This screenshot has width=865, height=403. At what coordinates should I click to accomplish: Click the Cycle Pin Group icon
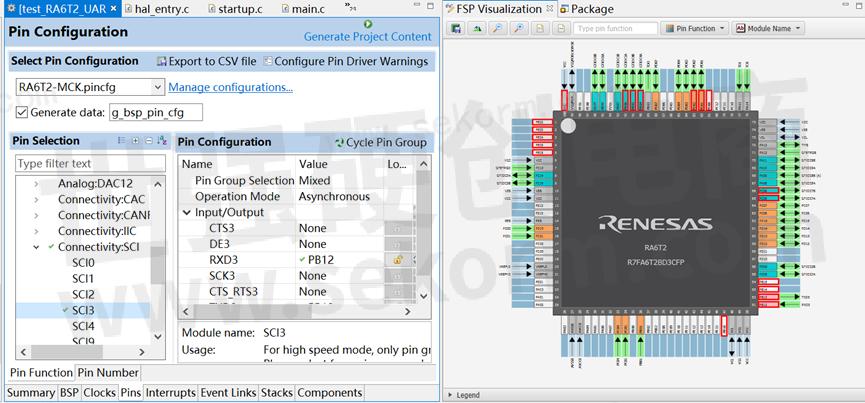[x=339, y=143]
